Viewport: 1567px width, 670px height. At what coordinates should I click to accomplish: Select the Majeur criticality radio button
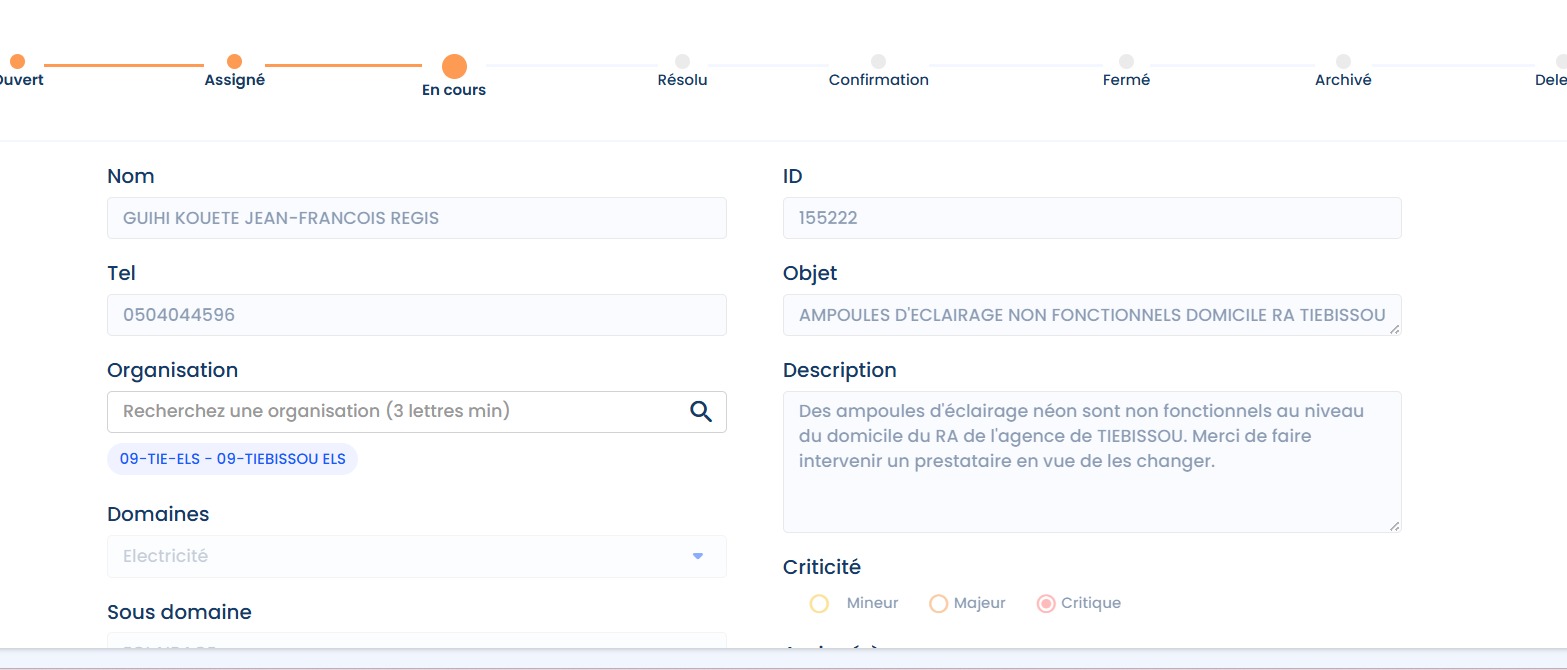click(x=938, y=604)
